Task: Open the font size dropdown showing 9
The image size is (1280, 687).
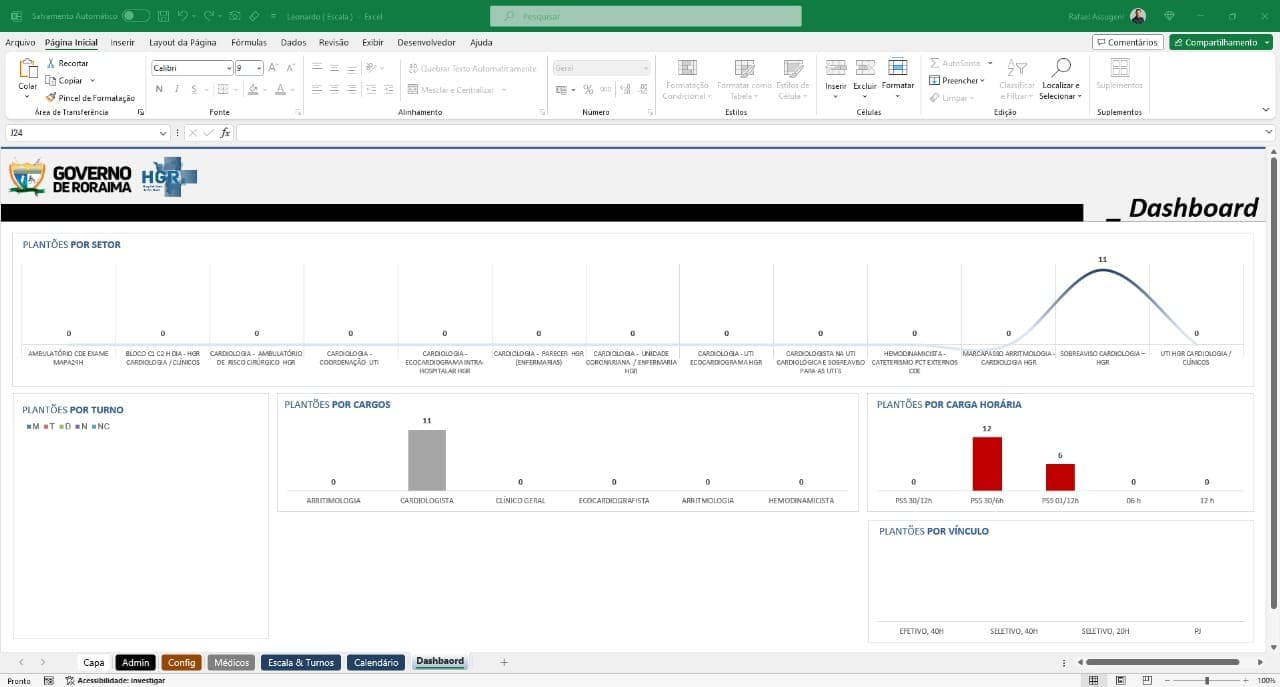Action: [259, 68]
